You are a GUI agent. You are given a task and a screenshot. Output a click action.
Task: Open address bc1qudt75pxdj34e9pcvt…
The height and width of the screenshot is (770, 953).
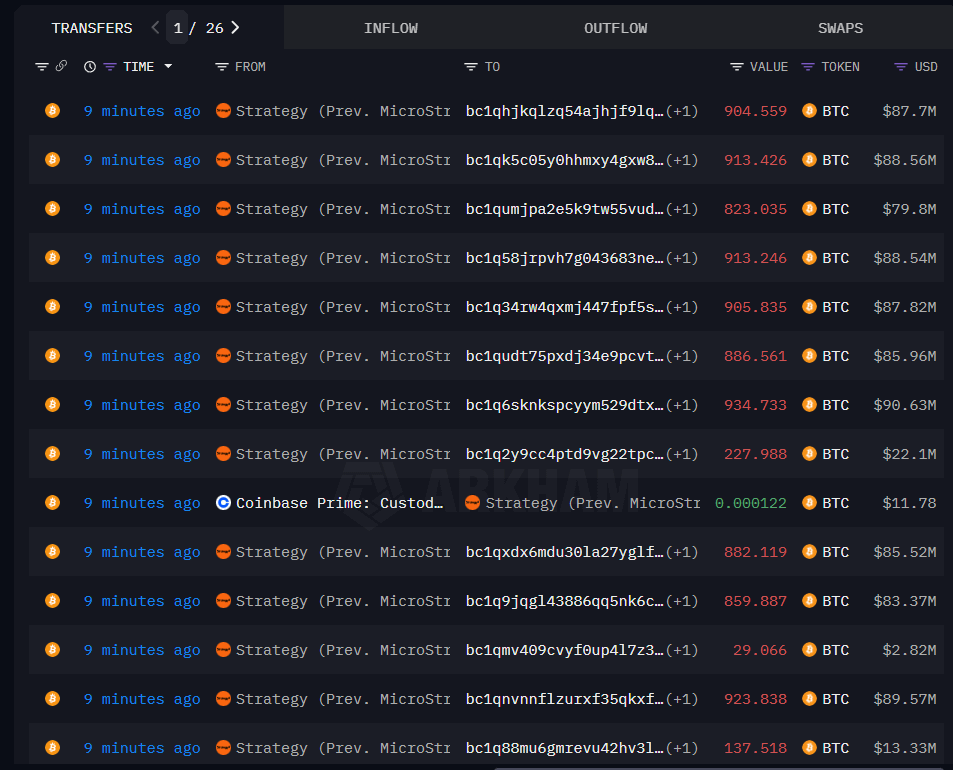tap(564, 356)
